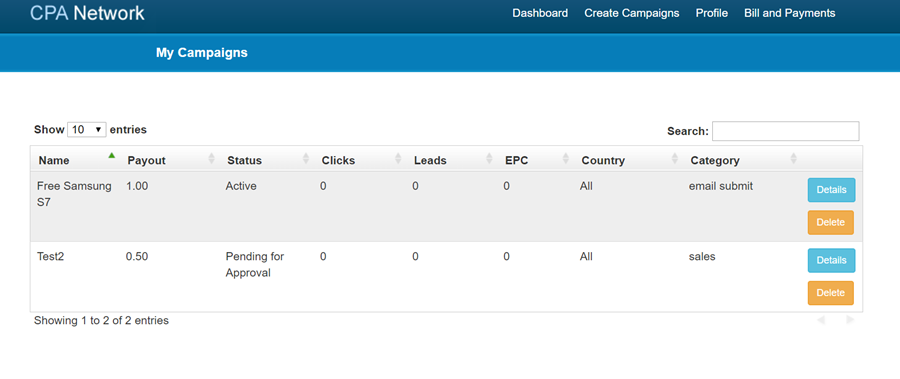Click the previous page arrow
The width and height of the screenshot is (900, 379).
click(x=821, y=320)
